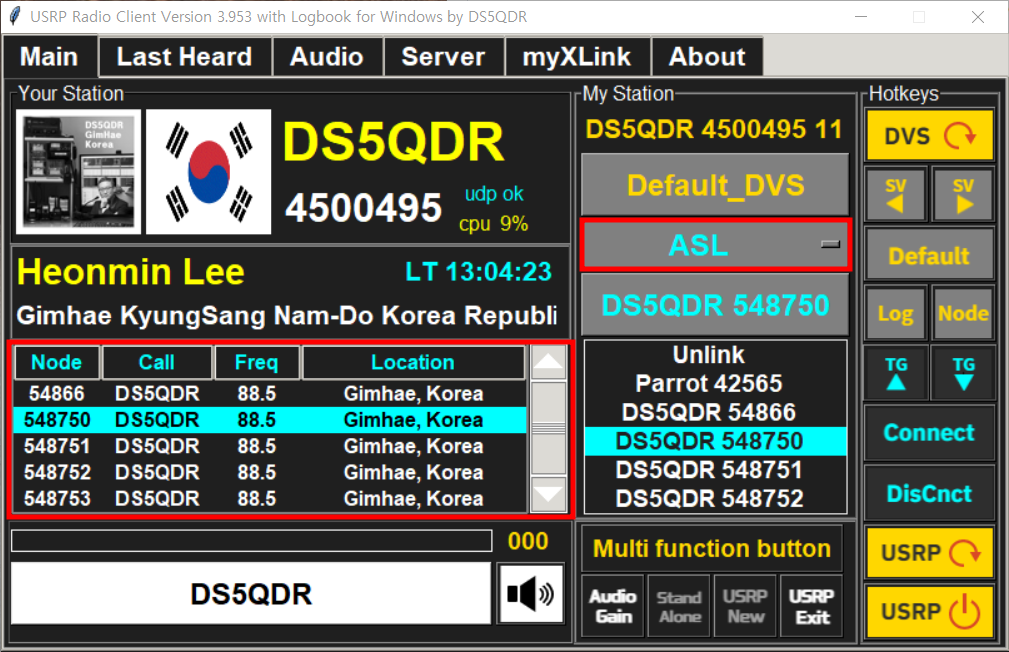
Task: Switch to the Last Heard tab
Action: (184, 57)
